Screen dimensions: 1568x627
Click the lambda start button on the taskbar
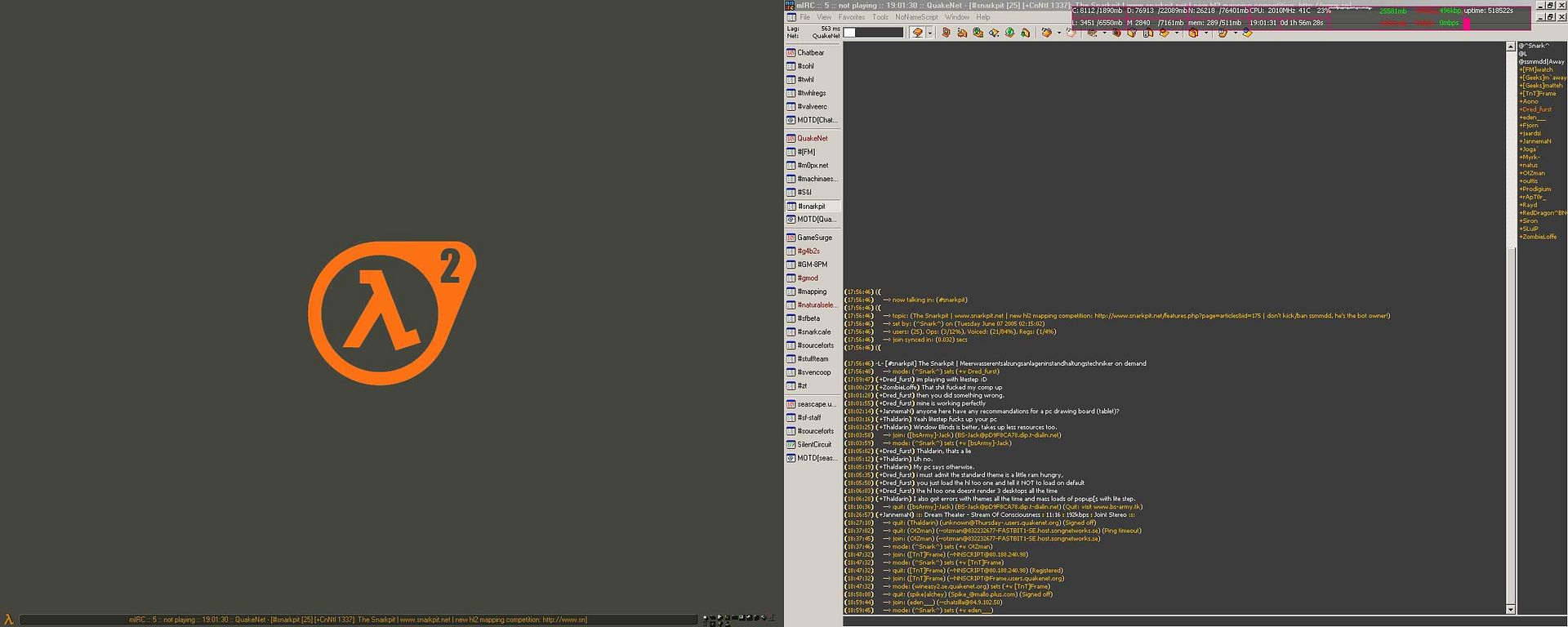click(9, 620)
